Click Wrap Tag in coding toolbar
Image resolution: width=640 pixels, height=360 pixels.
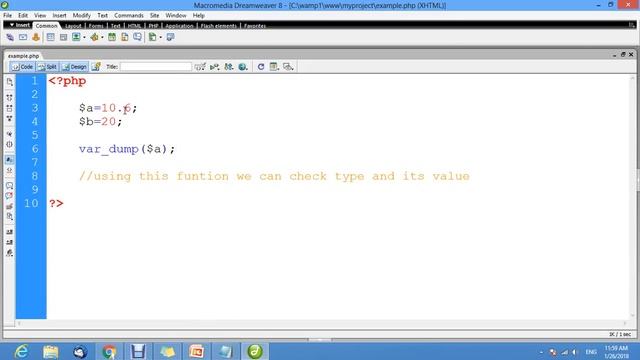pyautogui.click(x=9, y=206)
